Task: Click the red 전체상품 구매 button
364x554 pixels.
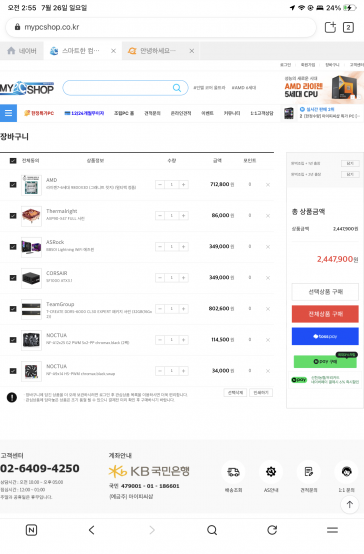Action: 325,314
